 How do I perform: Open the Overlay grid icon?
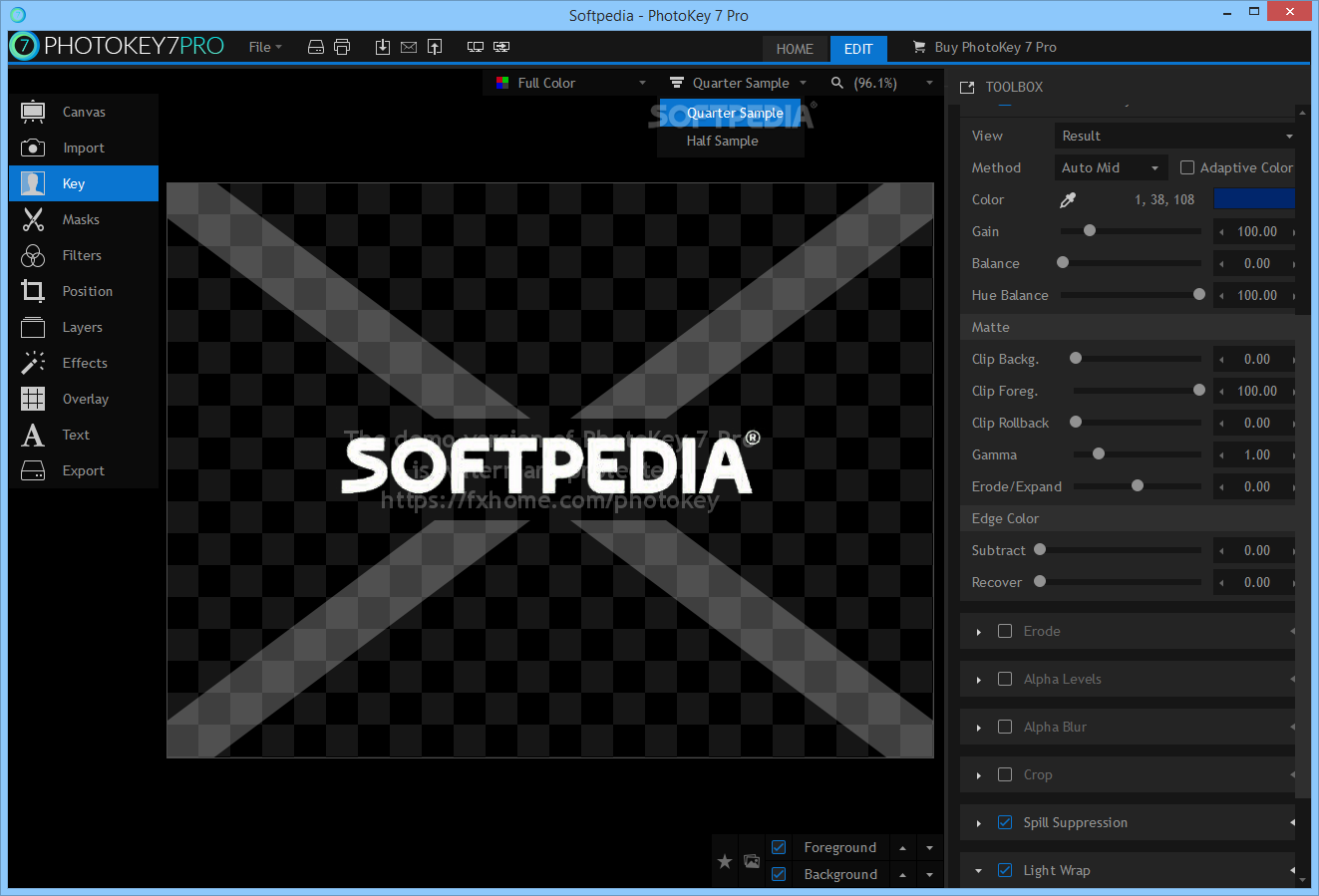coord(33,399)
